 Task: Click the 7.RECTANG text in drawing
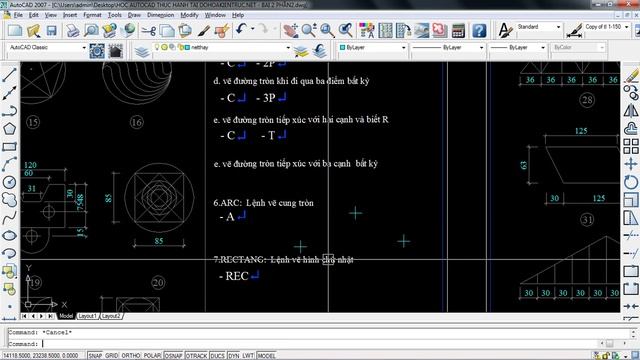(x=239, y=260)
